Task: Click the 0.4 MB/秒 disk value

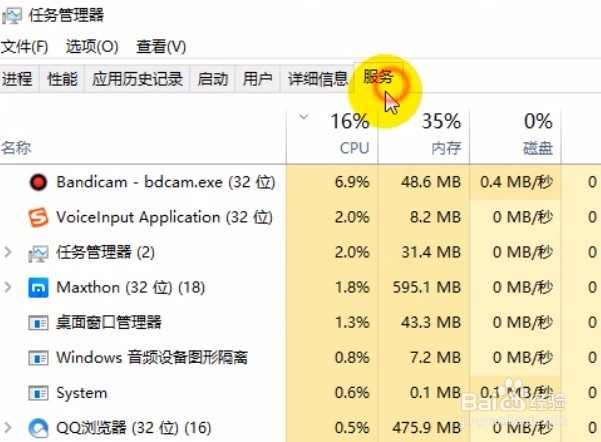Action: pyautogui.click(x=516, y=182)
